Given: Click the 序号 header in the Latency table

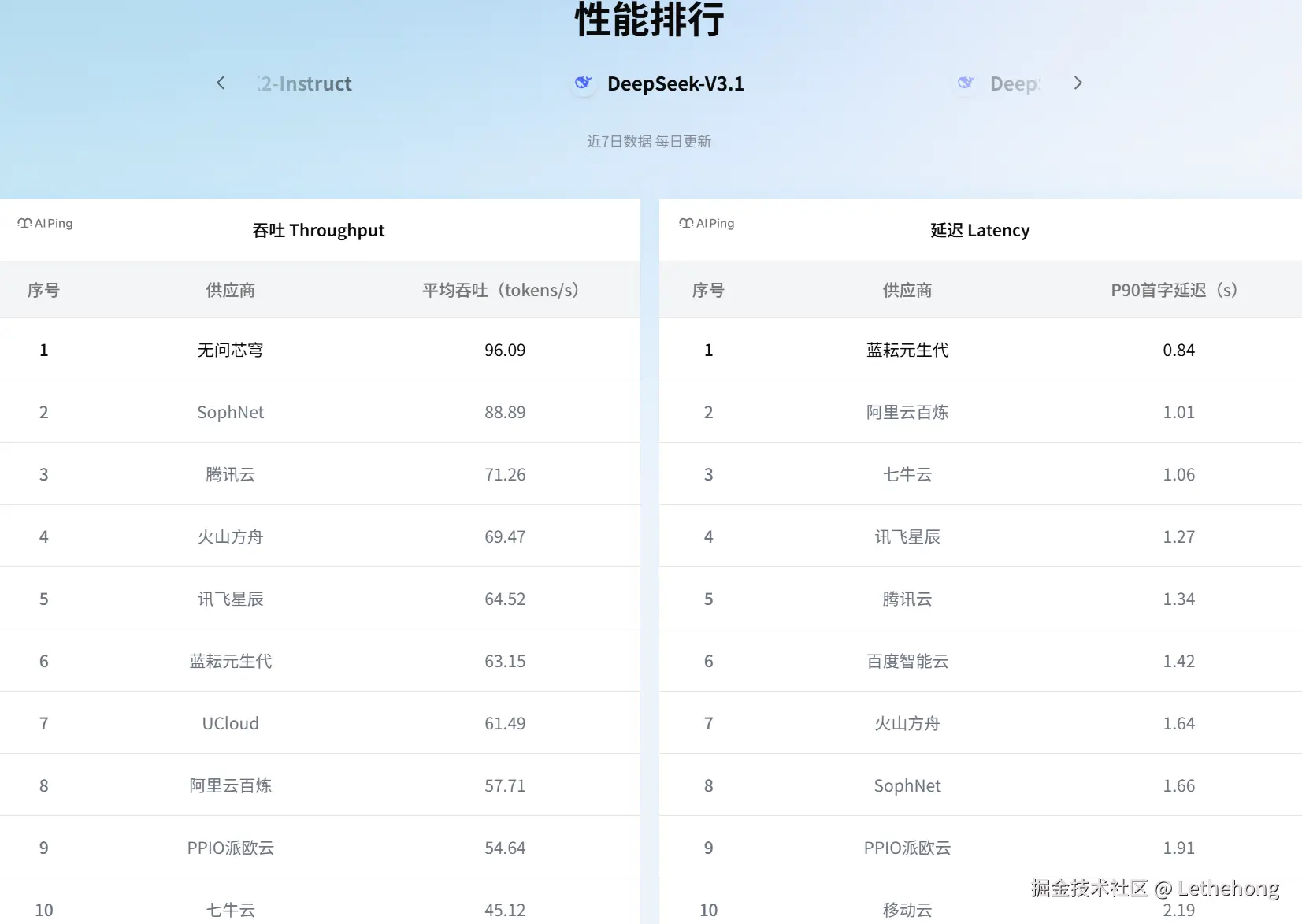Looking at the screenshot, I should [708, 290].
